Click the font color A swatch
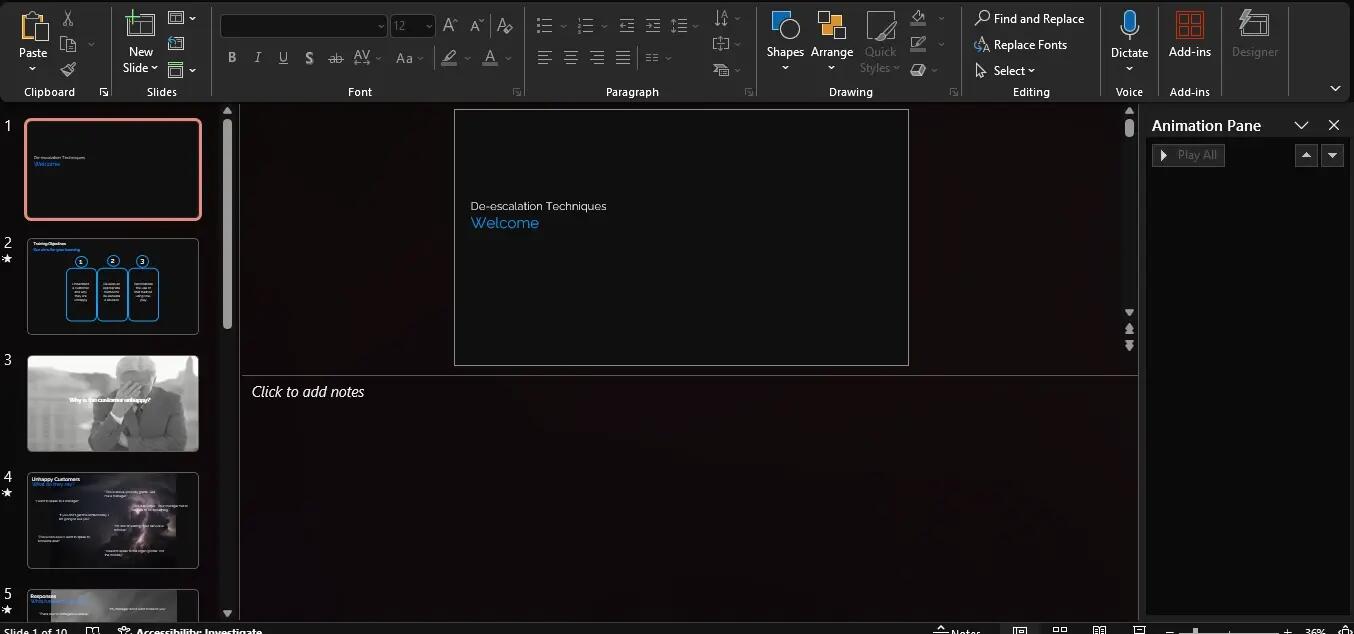This screenshot has height=634, width=1354. pyautogui.click(x=490, y=58)
